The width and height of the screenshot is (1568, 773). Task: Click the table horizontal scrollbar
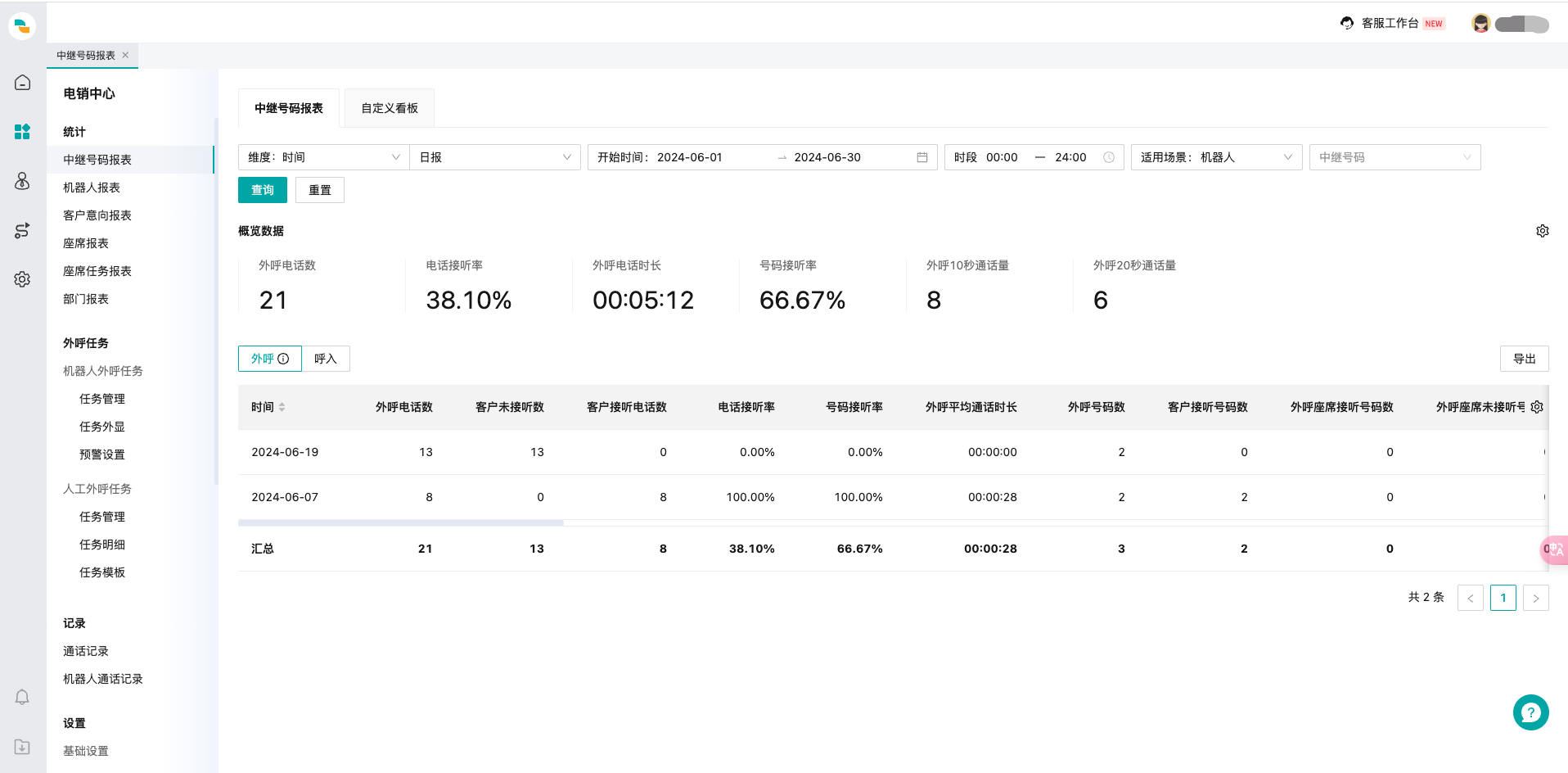coord(401,522)
